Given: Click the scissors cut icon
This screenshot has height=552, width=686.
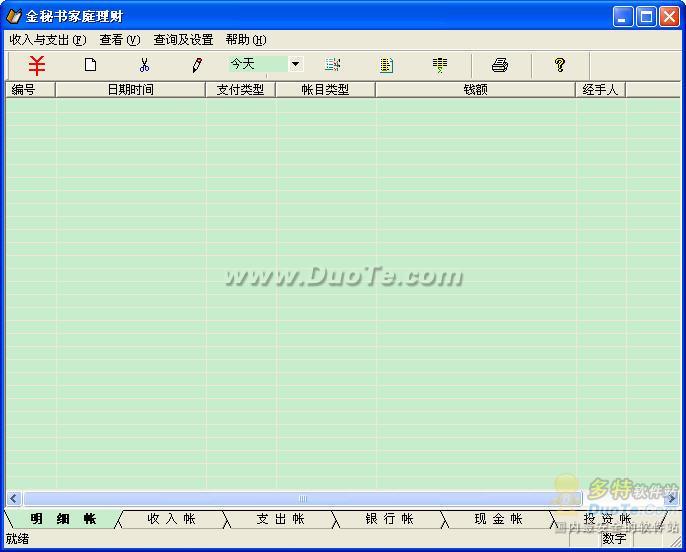Looking at the screenshot, I should click(x=144, y=65).
